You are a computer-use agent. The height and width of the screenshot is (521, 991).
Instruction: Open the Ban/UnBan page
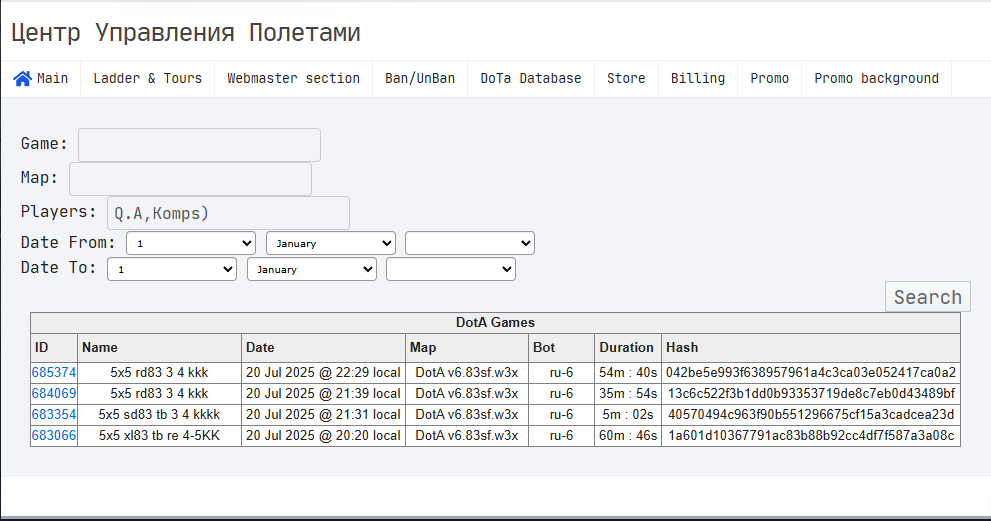tap(420, 79)
